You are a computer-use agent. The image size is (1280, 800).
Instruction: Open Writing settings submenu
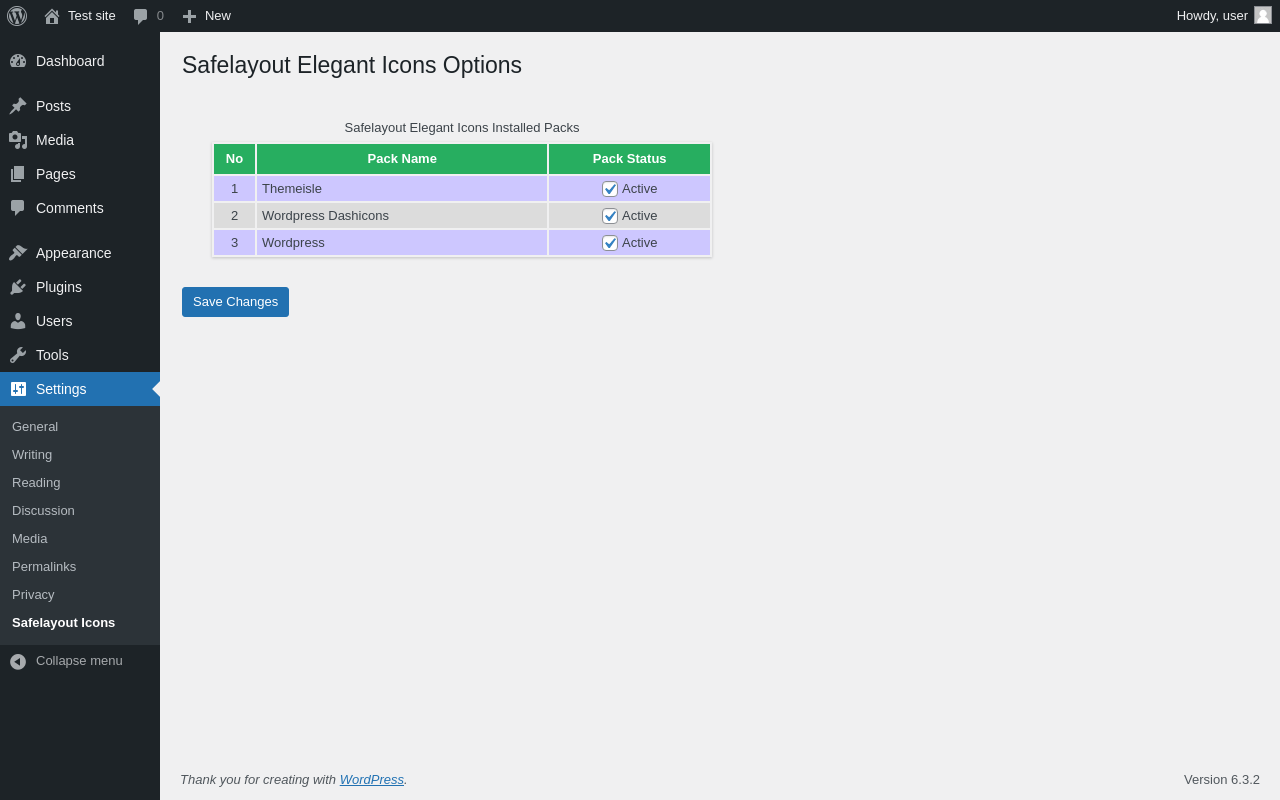point(80,455)
